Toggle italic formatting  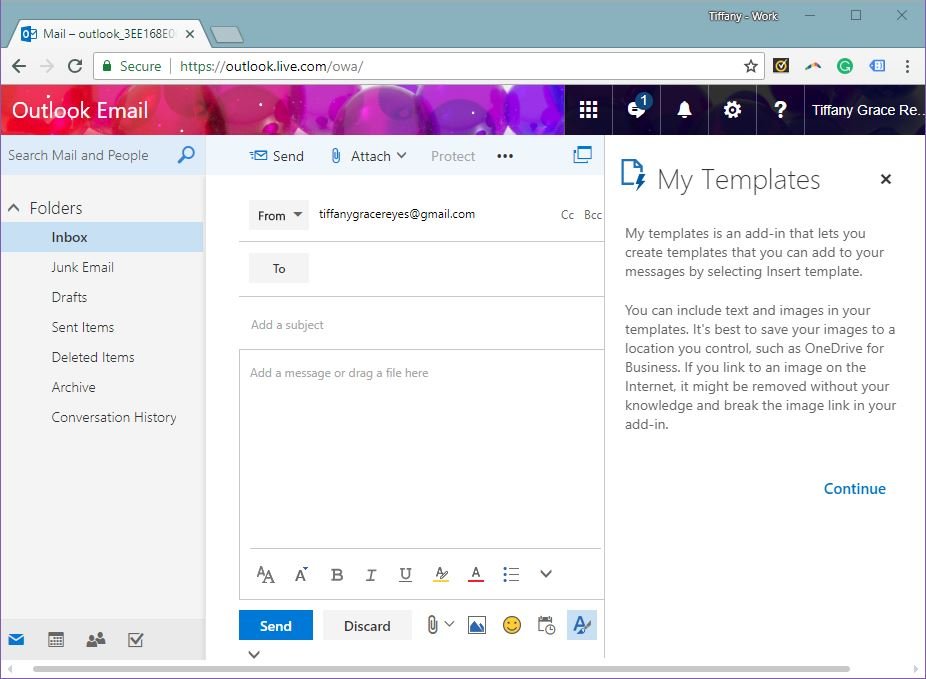point(371,574)
